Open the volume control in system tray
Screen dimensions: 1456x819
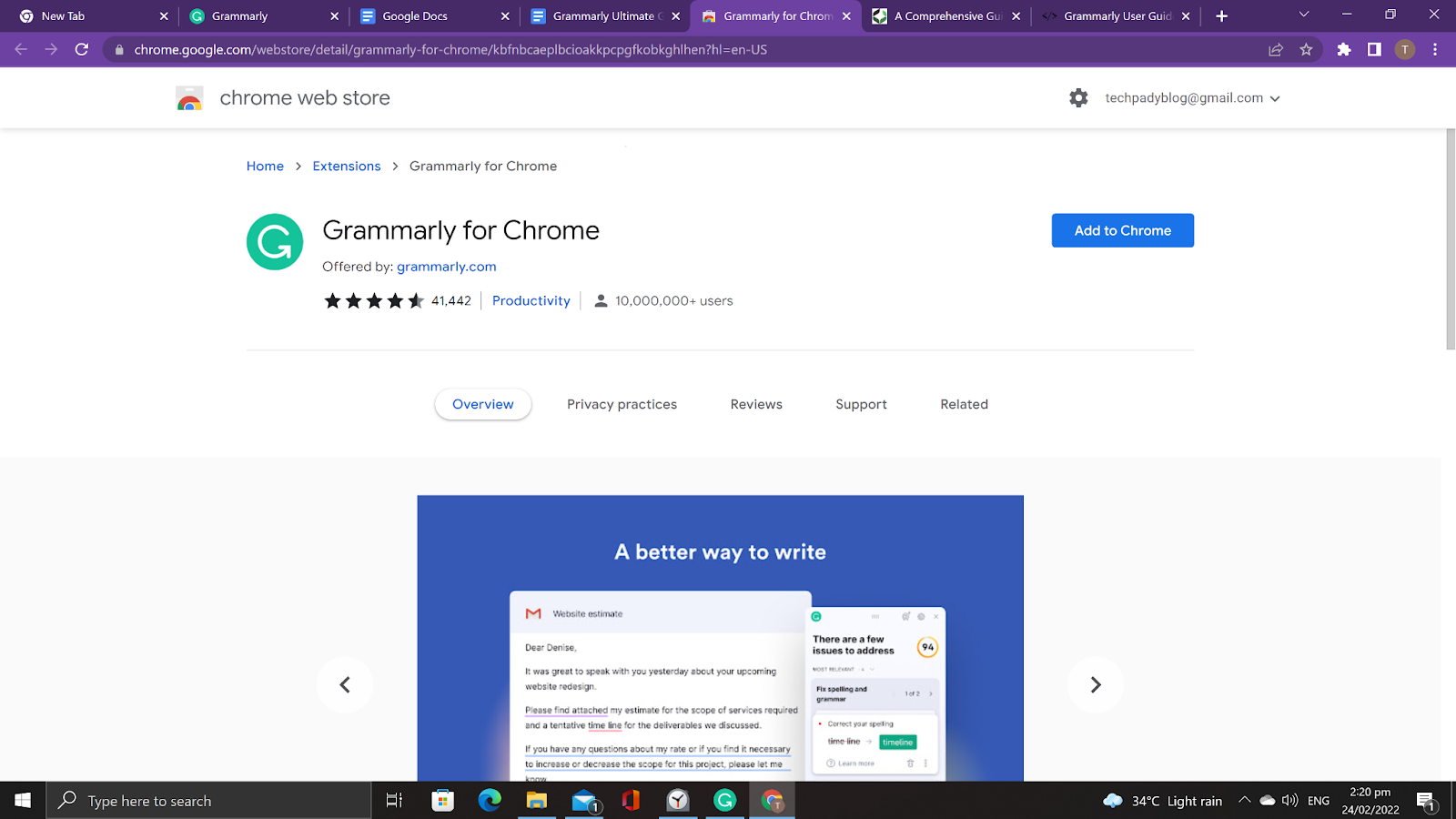click(x=1289, y=801)
